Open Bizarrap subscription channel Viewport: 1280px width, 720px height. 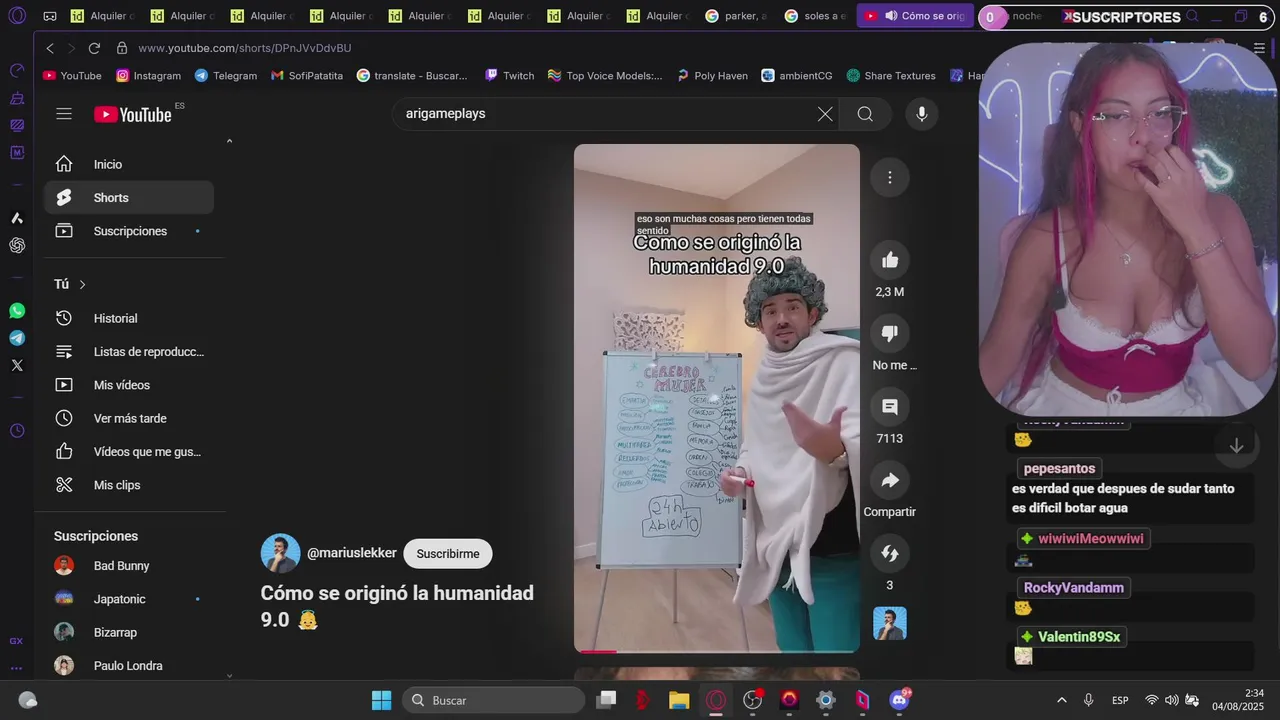128,632
